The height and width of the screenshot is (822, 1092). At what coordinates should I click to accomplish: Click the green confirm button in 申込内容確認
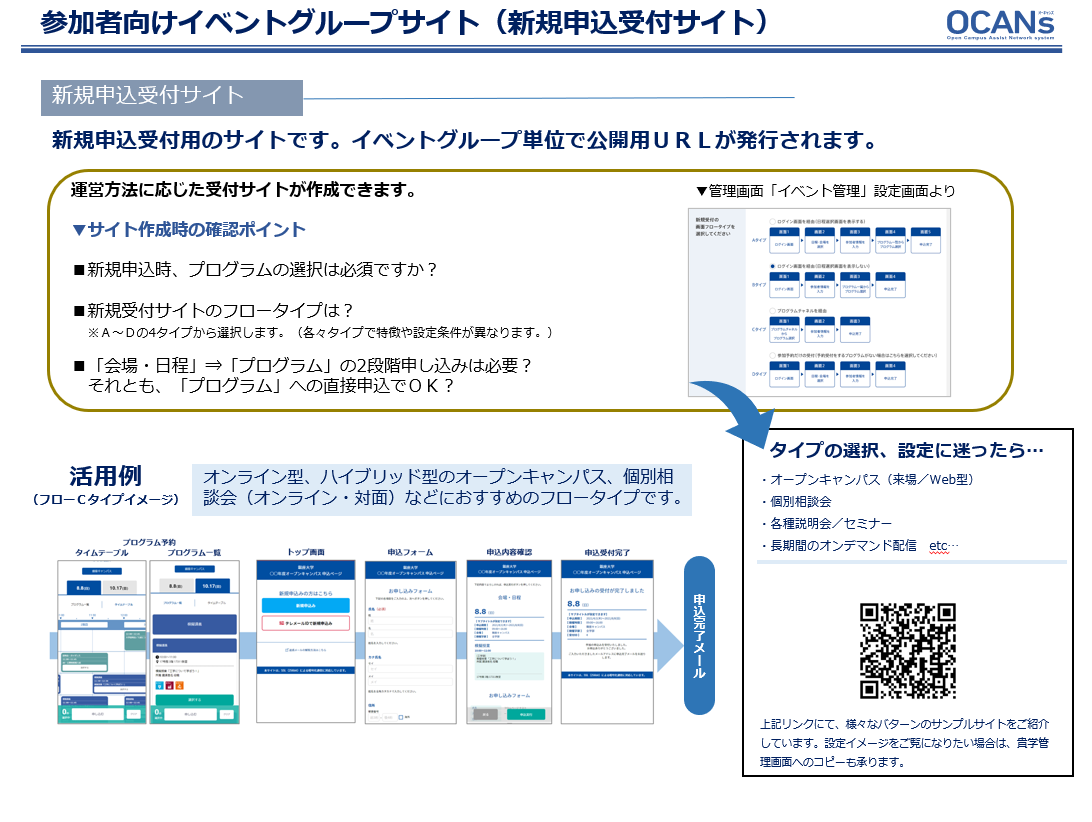(526, 714)
